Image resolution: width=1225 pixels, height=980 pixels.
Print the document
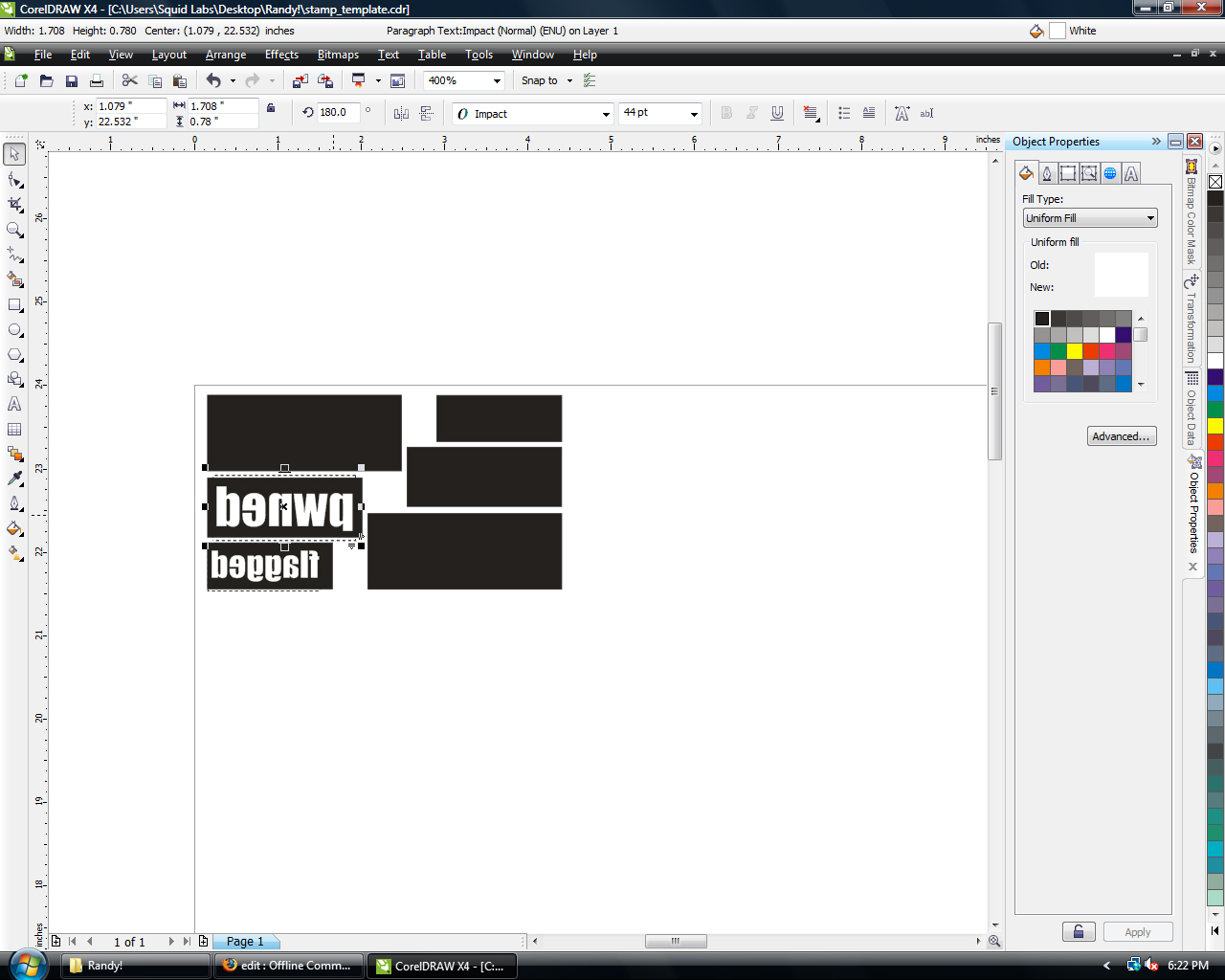[x=96, y=81]
